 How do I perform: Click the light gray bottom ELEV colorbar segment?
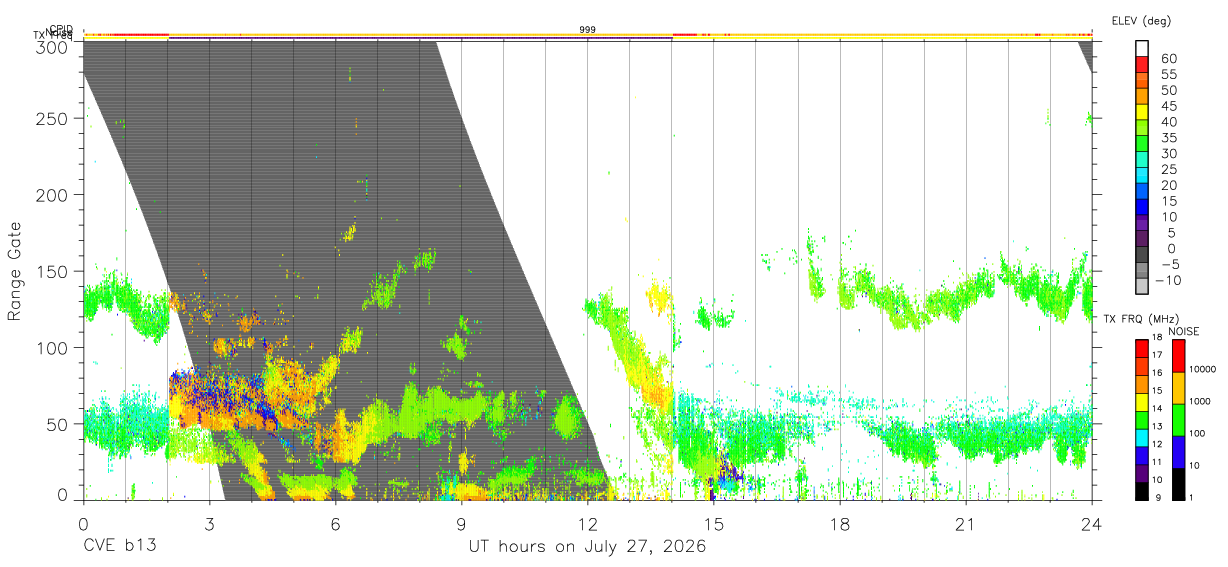coord(1142,287)
